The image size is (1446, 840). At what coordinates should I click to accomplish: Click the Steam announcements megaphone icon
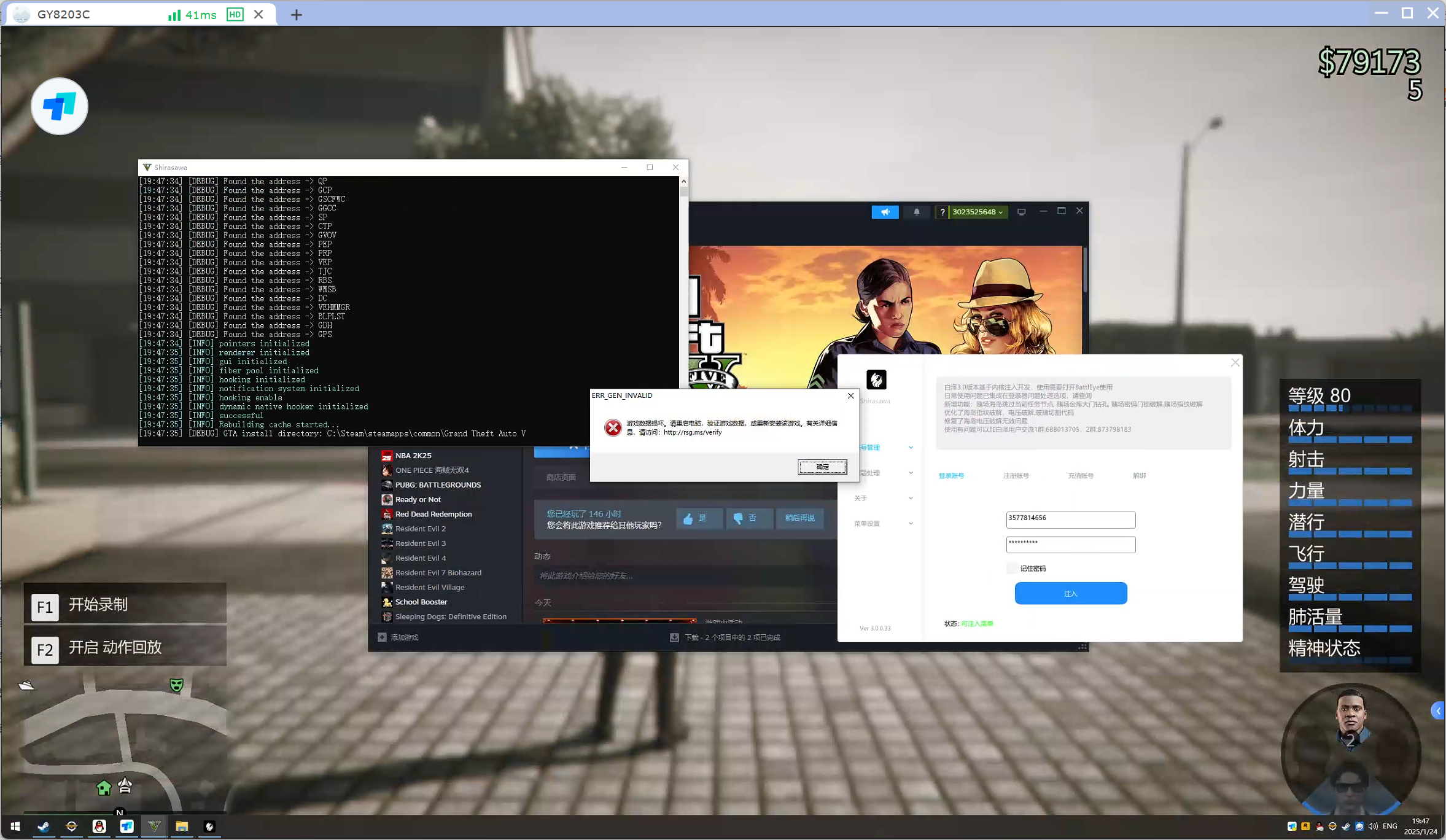[x=885, y=212]
